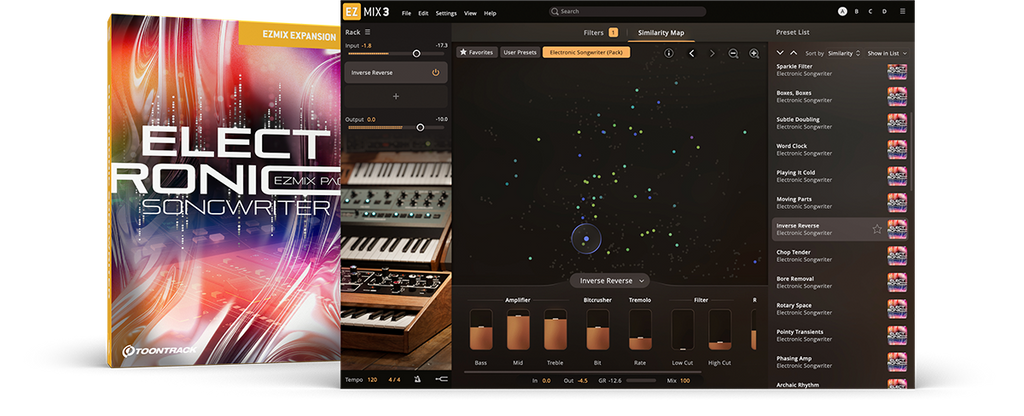Zoom in on the Similarity Map

pyautogui.click(x=754, y=53)
